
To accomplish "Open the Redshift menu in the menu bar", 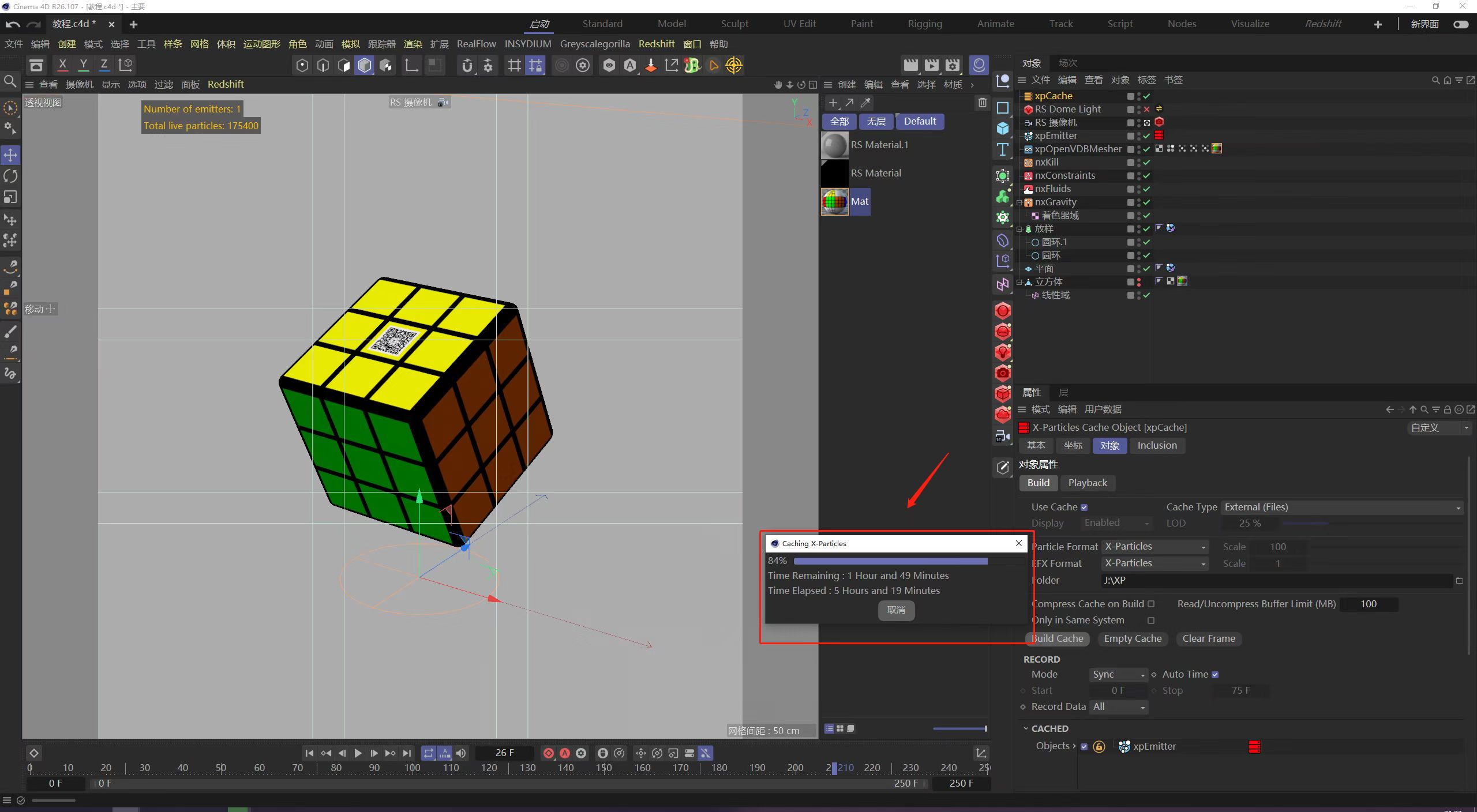I will [657, 44].
